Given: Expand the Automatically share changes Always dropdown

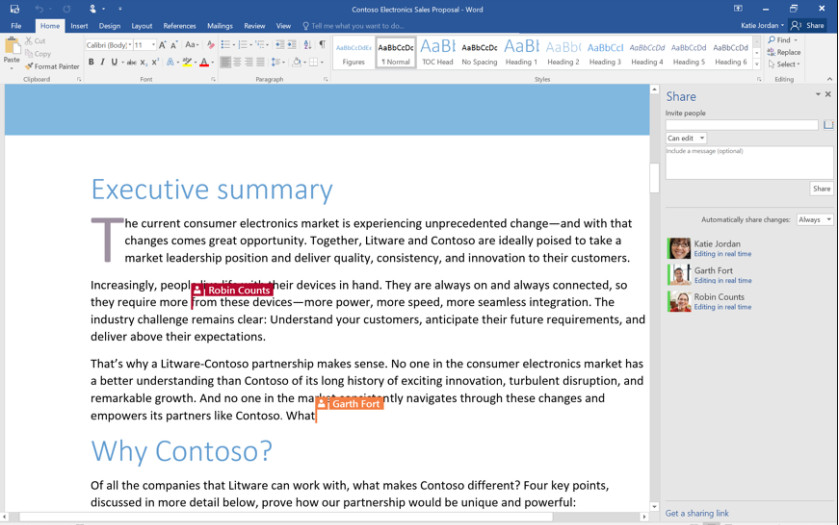Looking at the screenshot, I should 814,220.
